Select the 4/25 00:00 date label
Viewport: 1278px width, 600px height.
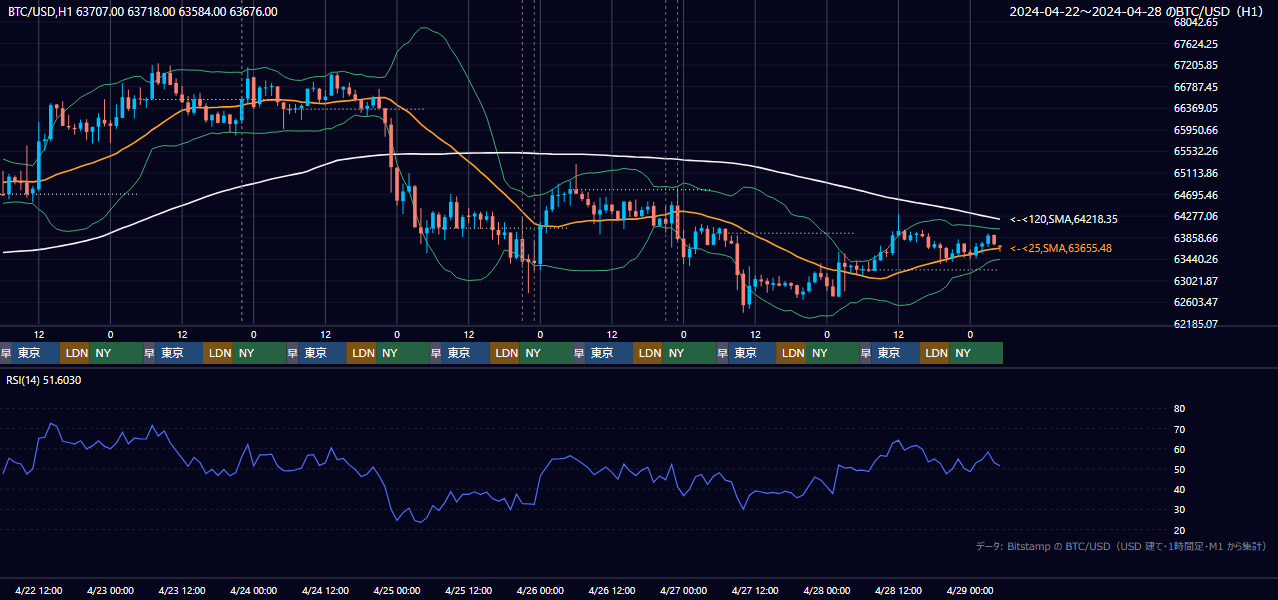(x=397, y=590)
